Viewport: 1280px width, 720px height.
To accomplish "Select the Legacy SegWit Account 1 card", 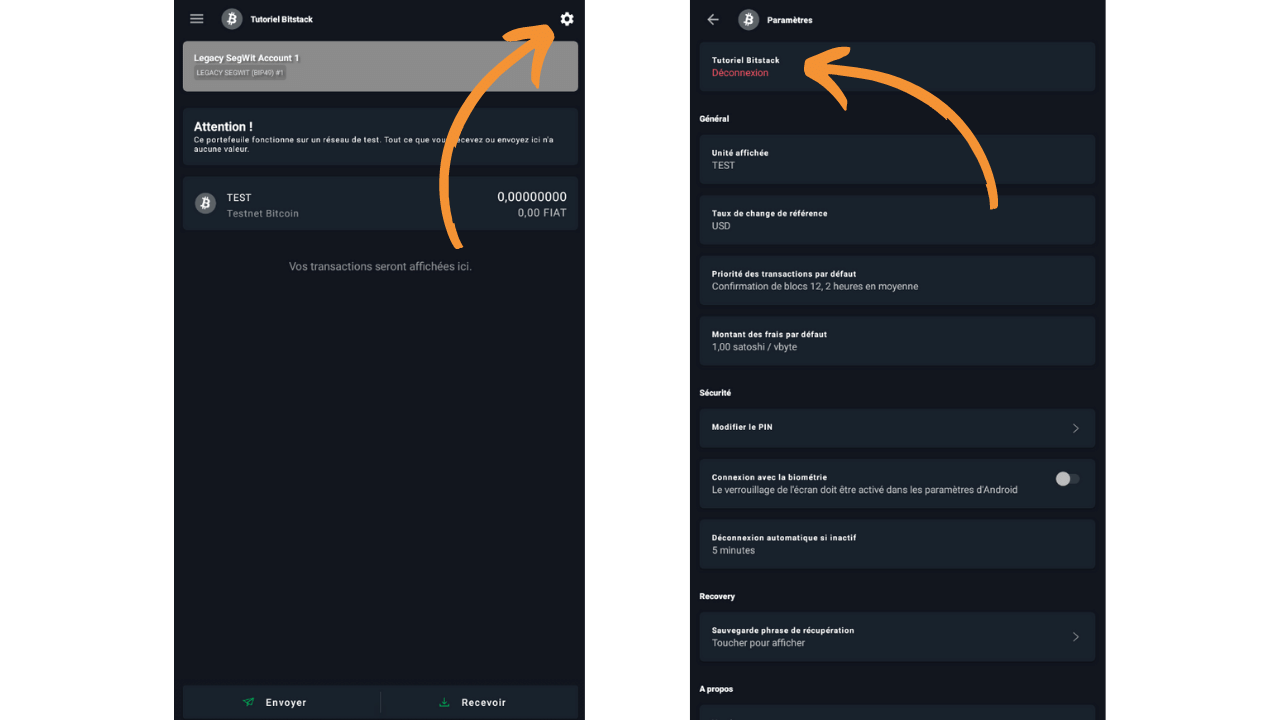I will click(x=380, y=66).
